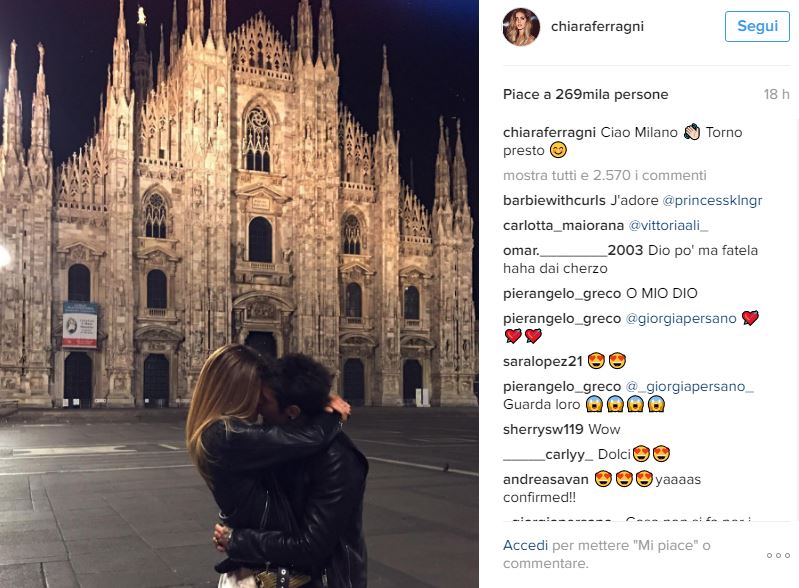Open the @vittoriaali_ mention
Viewport: 799px width, 588px height.
(x=668, y=225)
